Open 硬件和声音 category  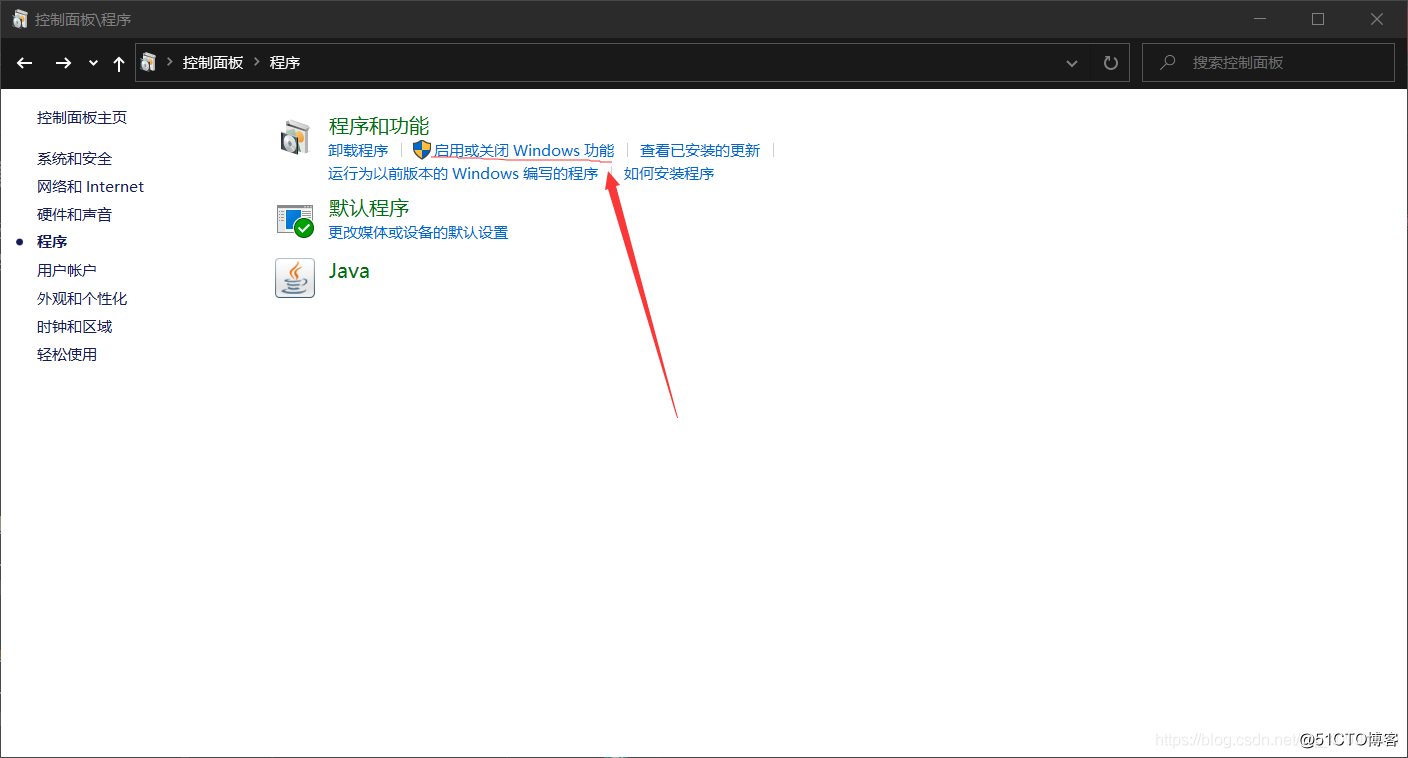point(75,214)
